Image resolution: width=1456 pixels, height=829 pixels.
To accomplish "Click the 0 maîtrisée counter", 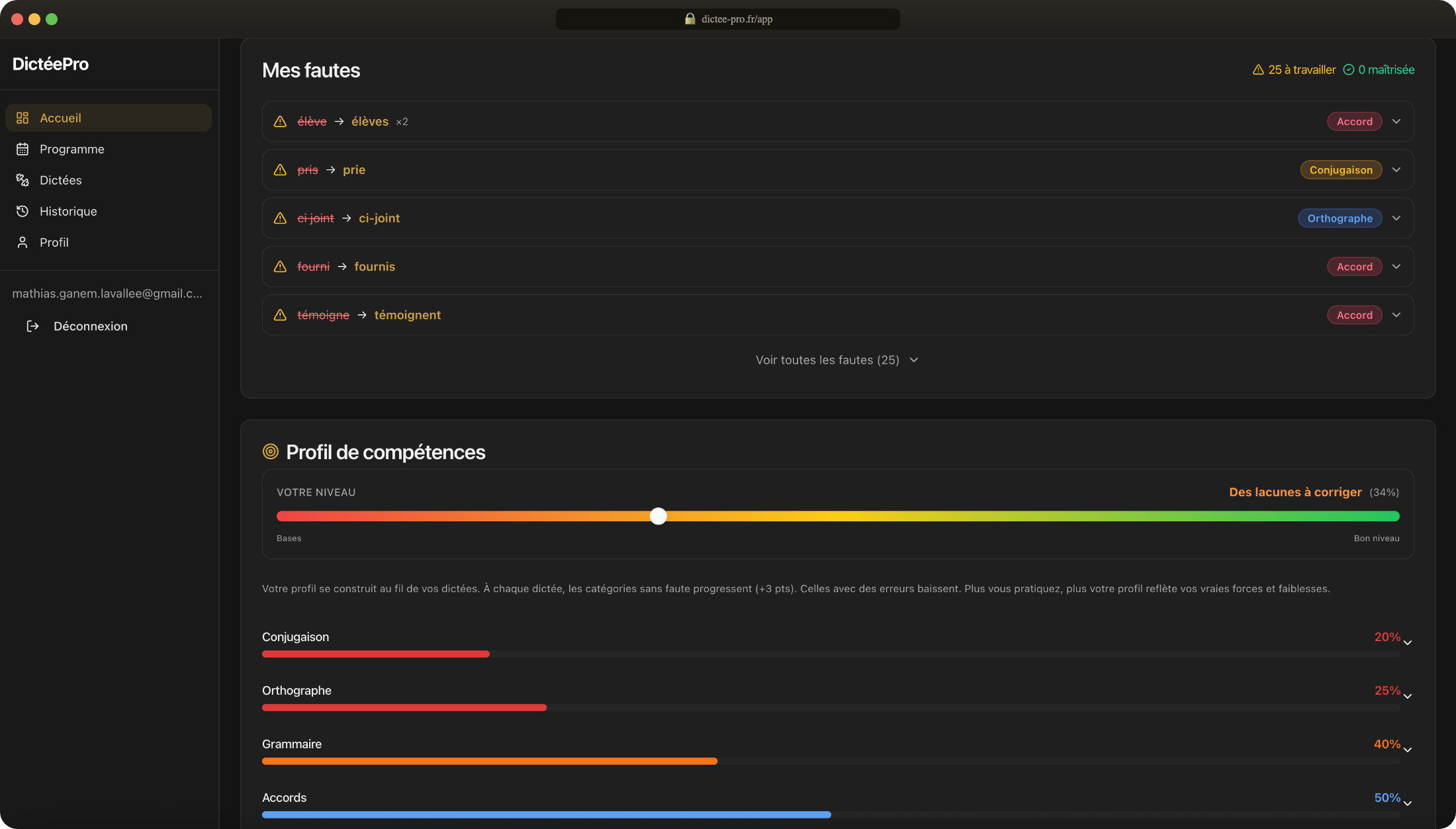I will (x=1379, y=69).
